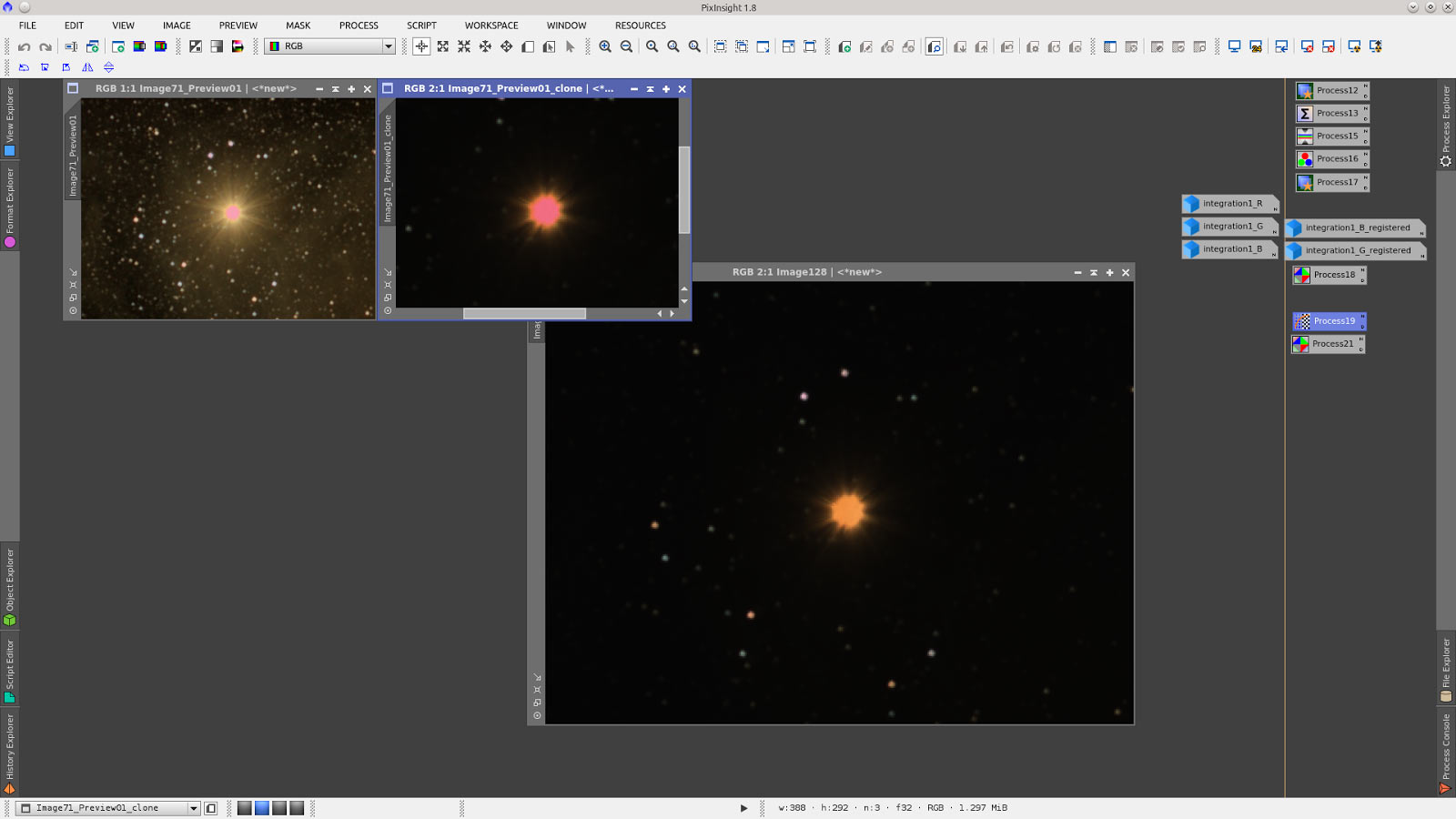
Task: Click the horizontal mirror icon
Action: 87,67
